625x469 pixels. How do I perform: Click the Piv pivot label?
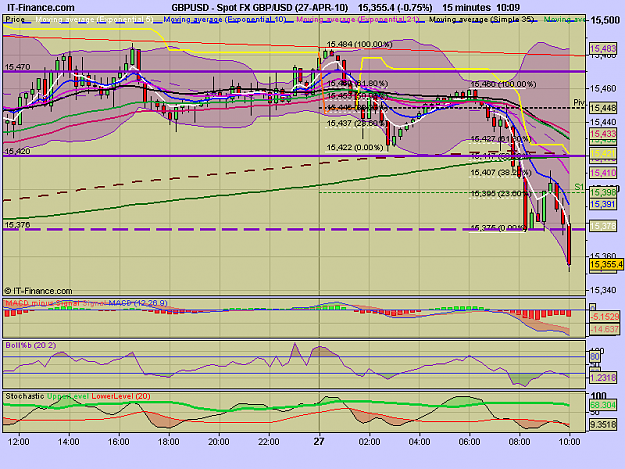(579, 102)
